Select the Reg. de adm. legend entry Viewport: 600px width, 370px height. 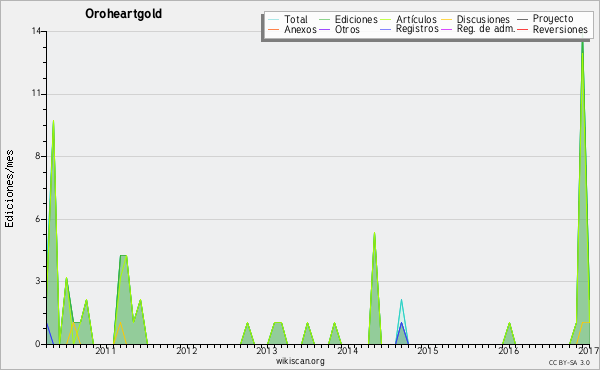[486, 29]
